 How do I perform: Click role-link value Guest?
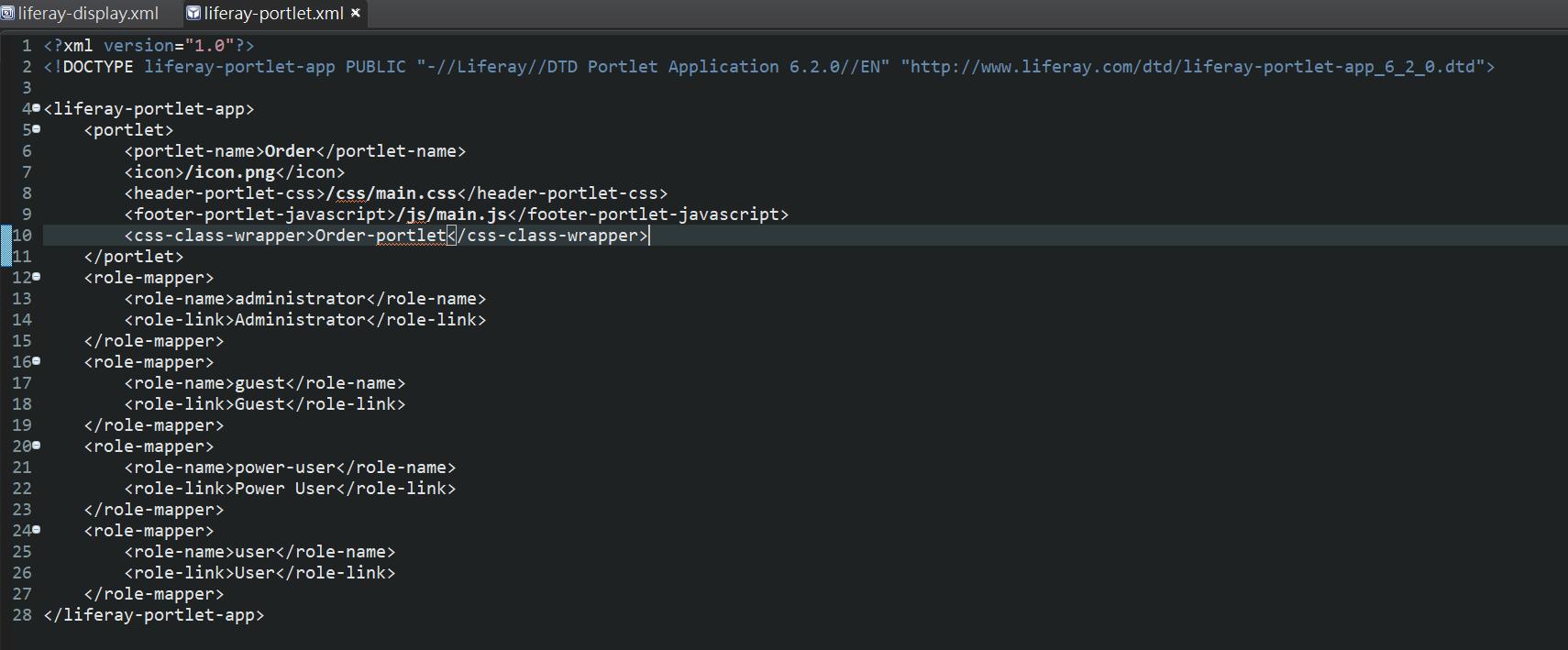(x=260, y=404)
